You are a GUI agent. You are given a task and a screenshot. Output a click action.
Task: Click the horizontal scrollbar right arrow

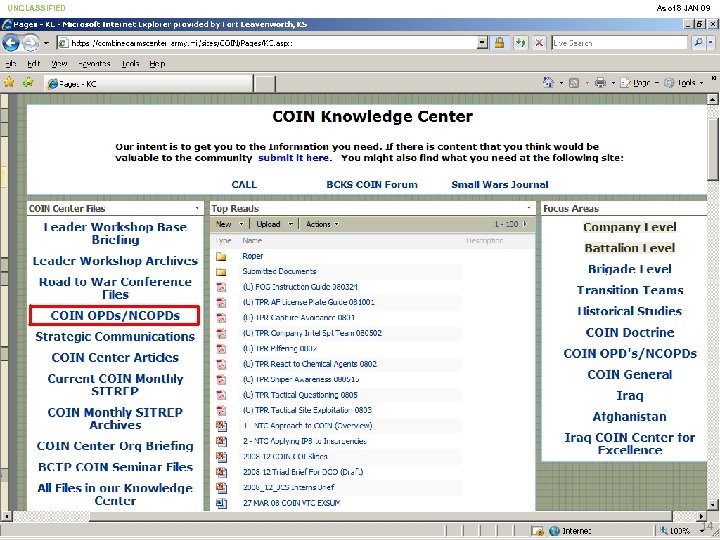coord(701,516)
